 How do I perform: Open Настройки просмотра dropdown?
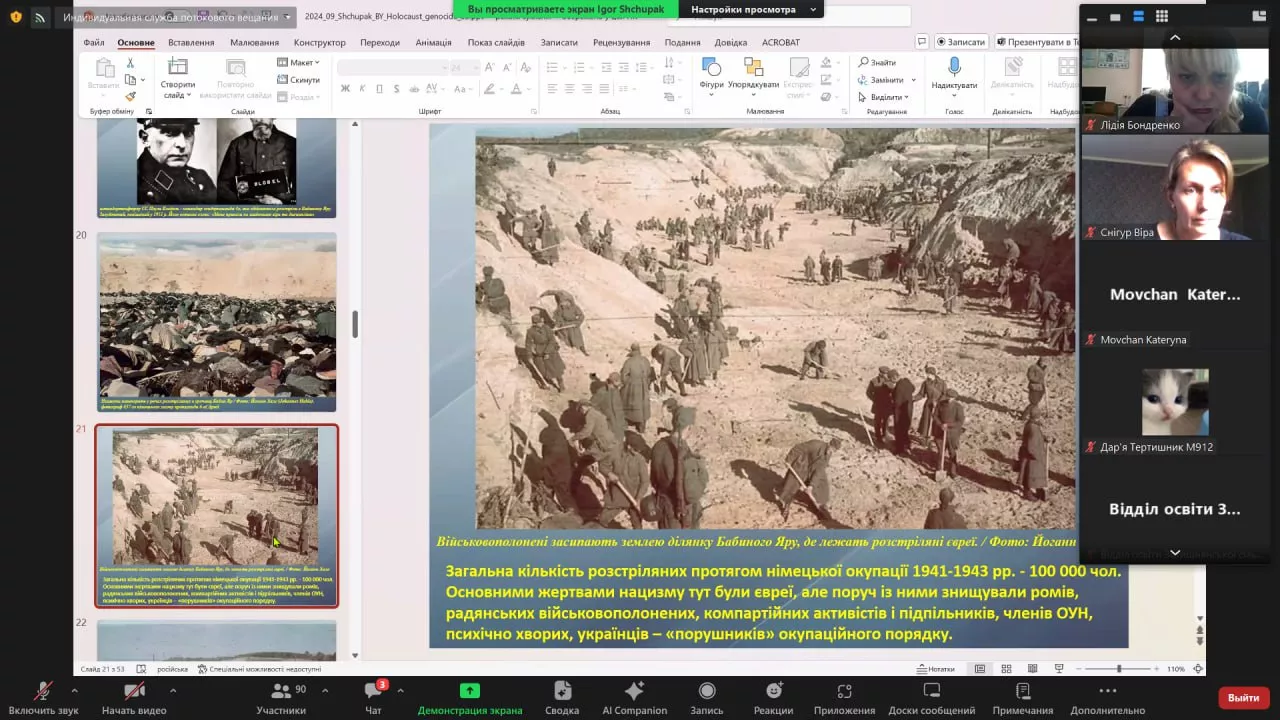[x=751, y=9]
